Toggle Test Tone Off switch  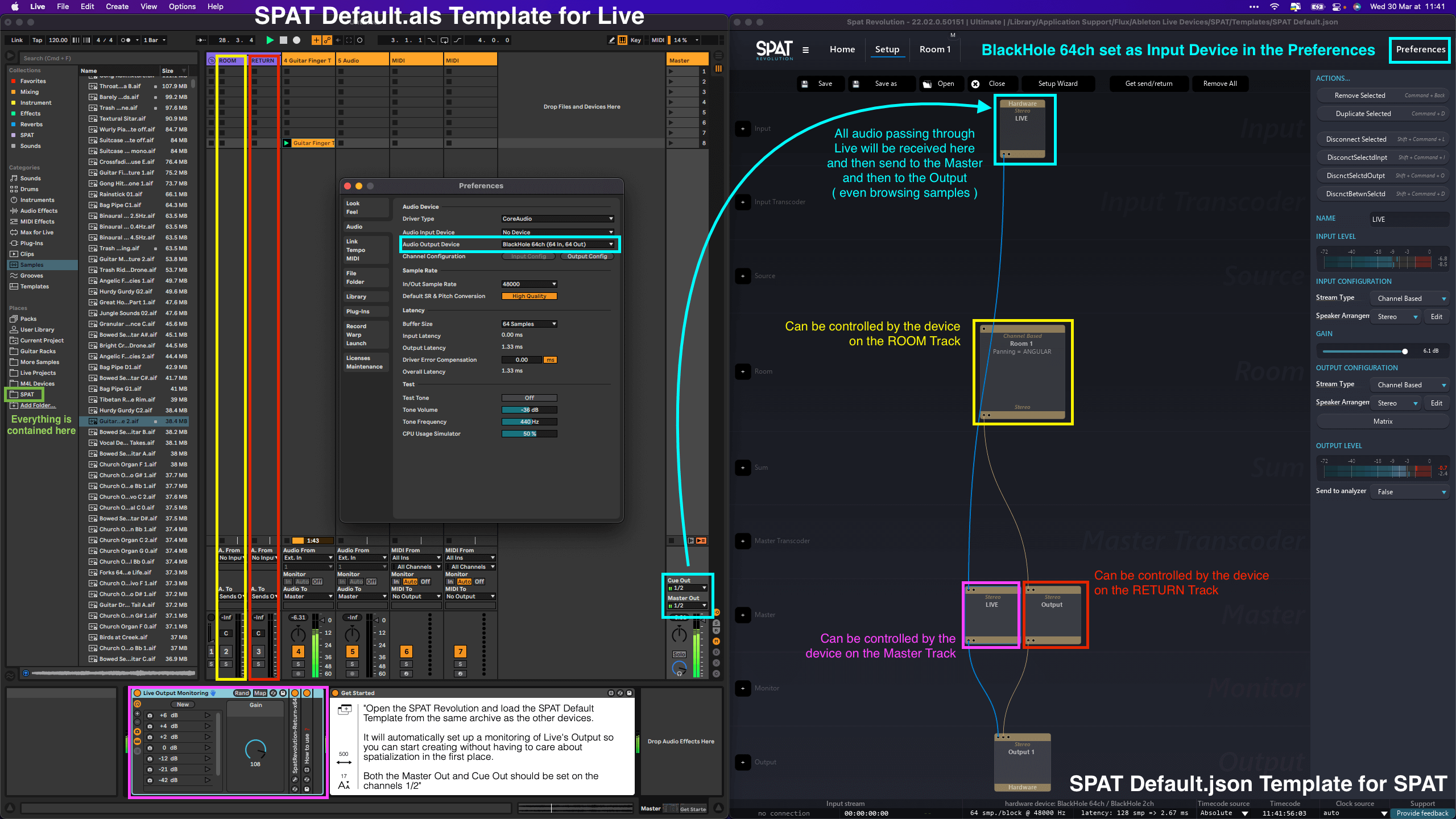pos(529,398)
